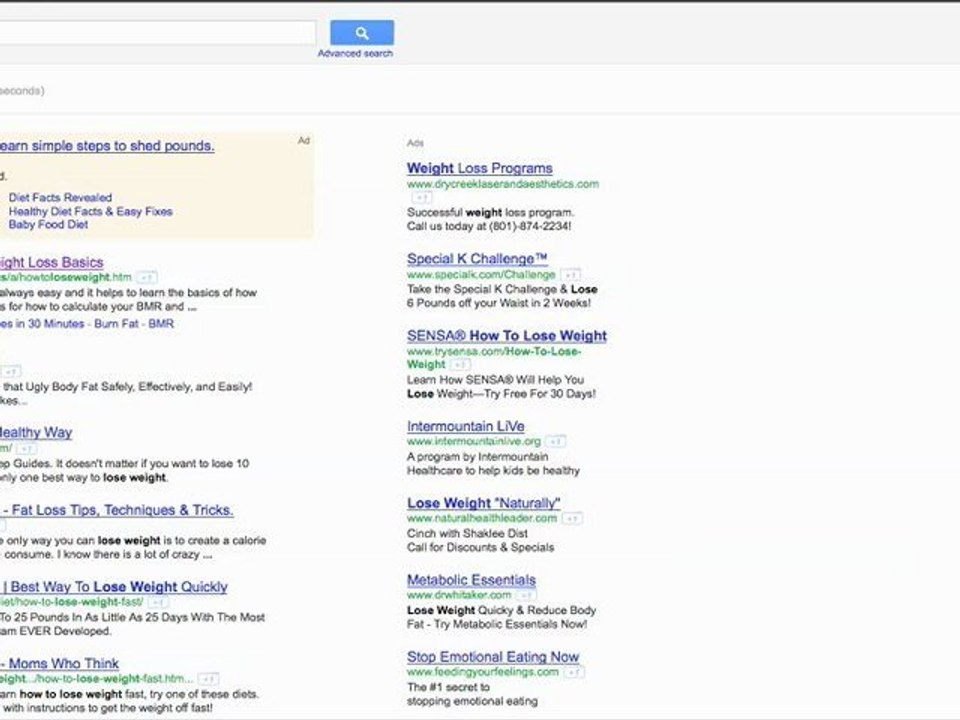Open Best Way To Lose Weight Quickly result

tap(113, 587)
